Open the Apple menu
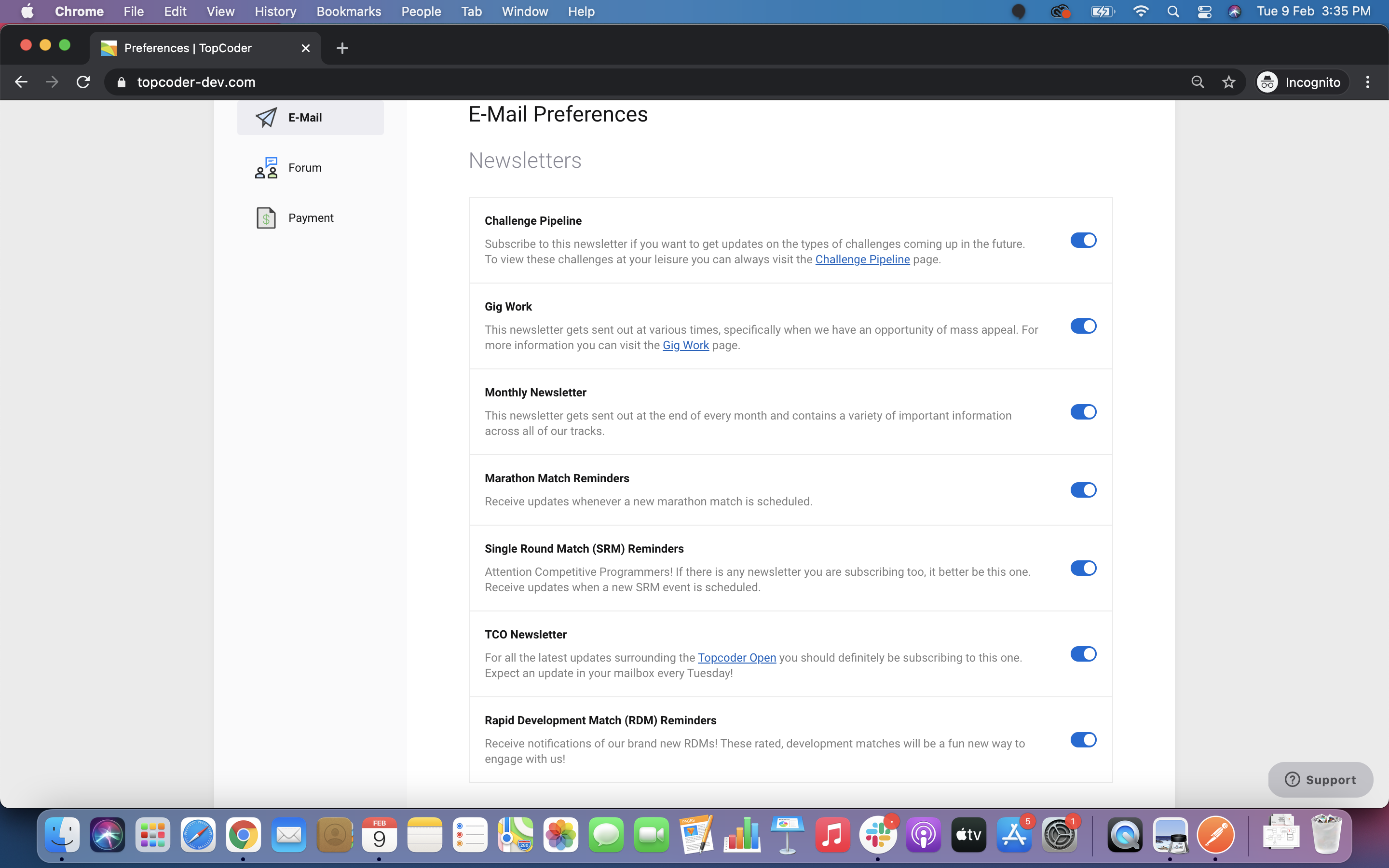 [27, 12]
